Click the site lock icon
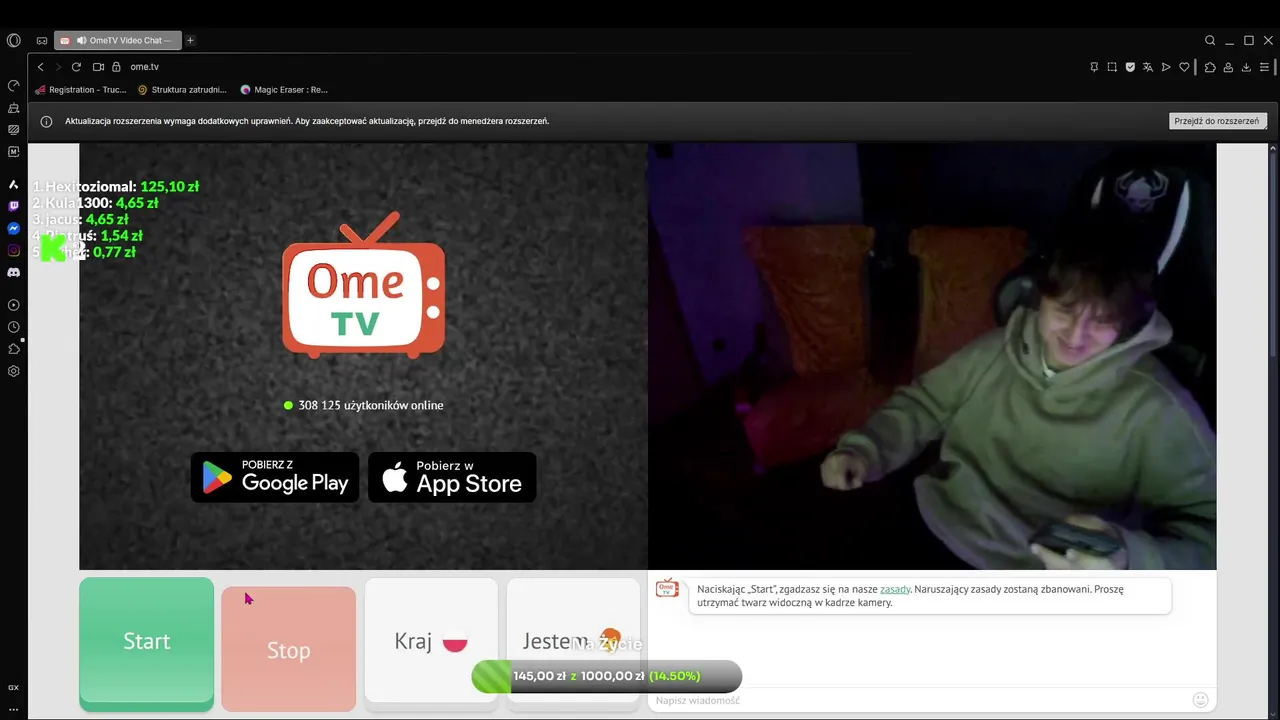This screenshot has height=720, width=1280. pos(116,67)
